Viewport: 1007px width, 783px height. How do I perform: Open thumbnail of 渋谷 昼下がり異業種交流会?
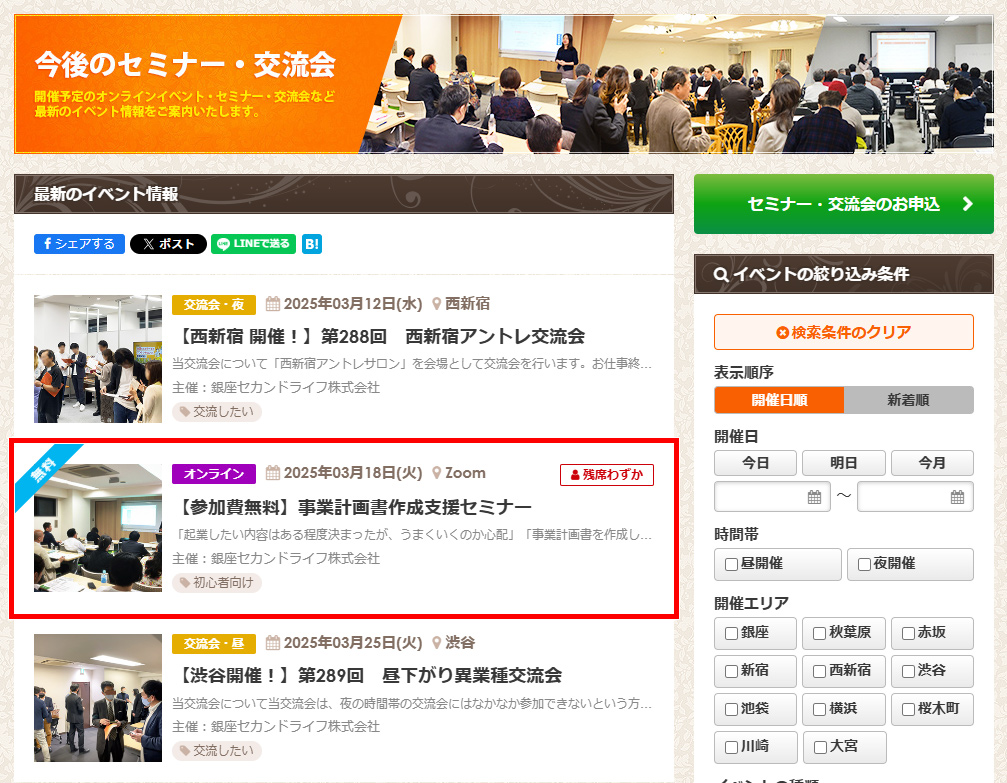(98, 698)
